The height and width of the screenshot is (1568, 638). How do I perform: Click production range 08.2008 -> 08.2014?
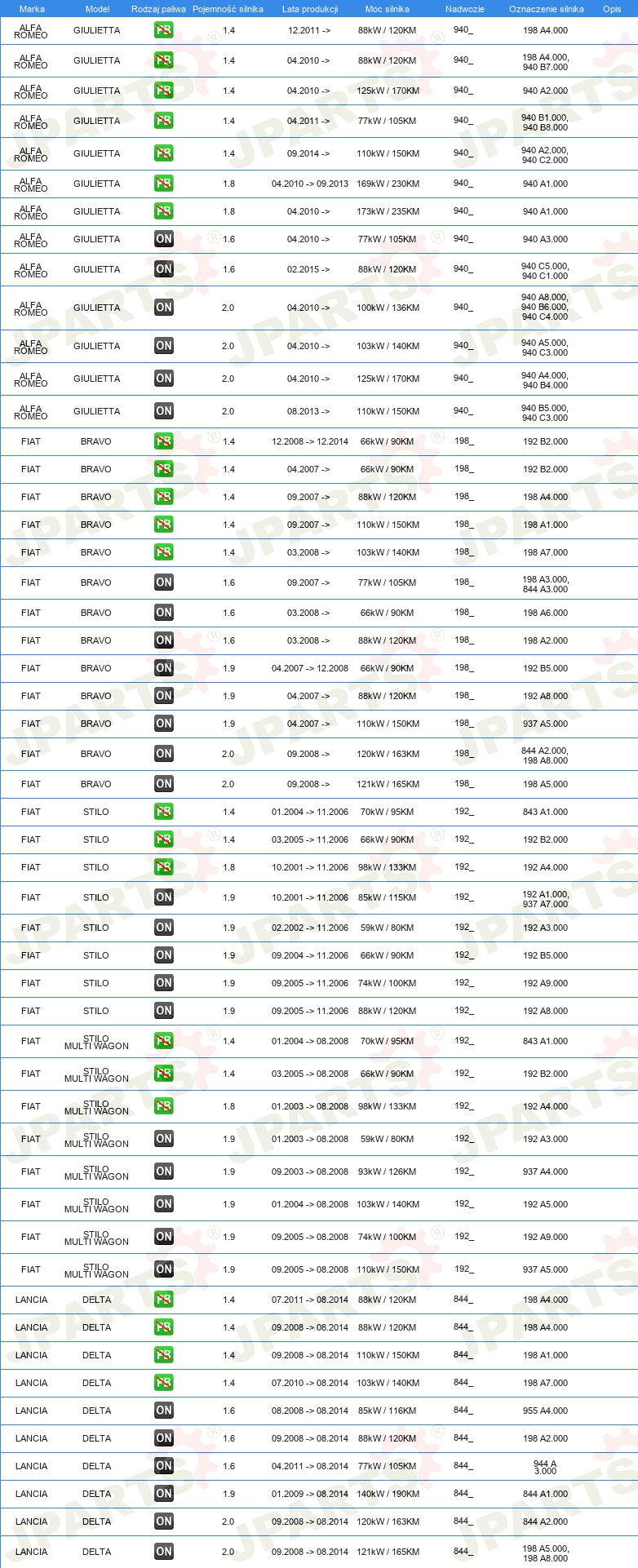point(310,1411)
